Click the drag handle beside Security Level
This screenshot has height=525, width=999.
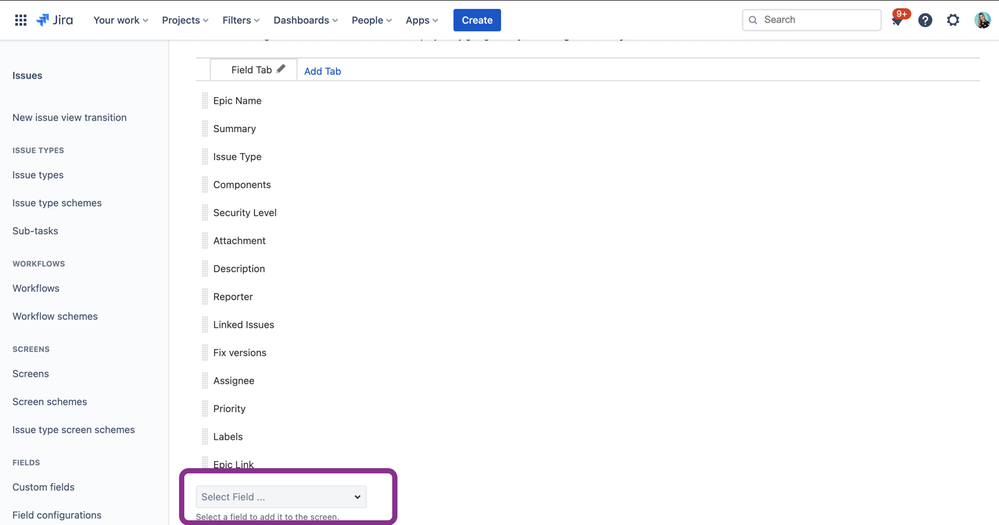(205, 212)
